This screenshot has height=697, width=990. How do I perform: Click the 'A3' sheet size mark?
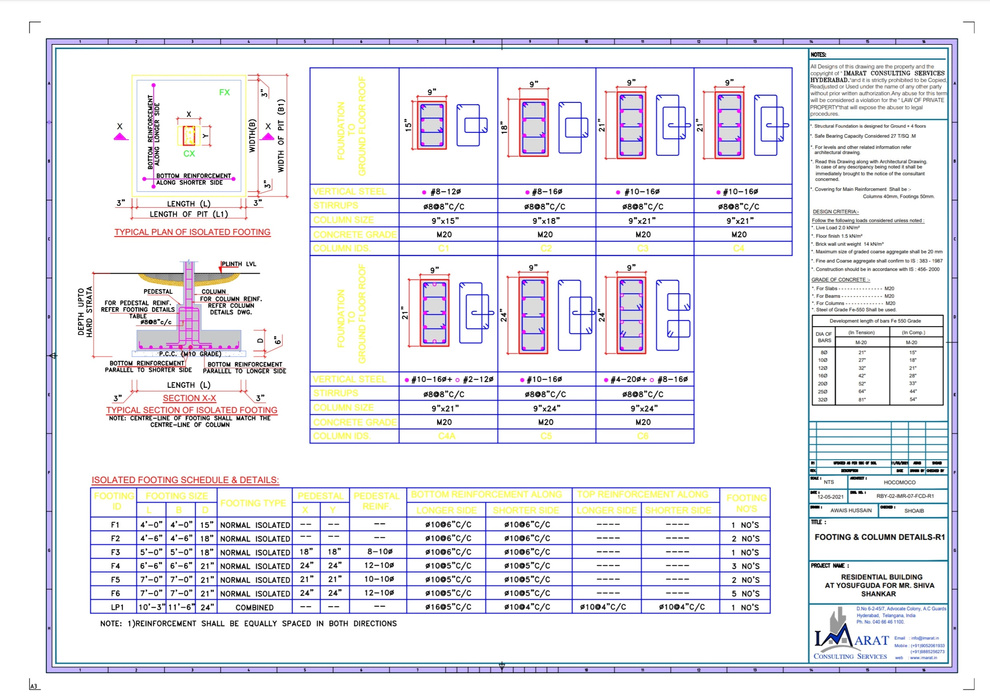pos(33,686)
